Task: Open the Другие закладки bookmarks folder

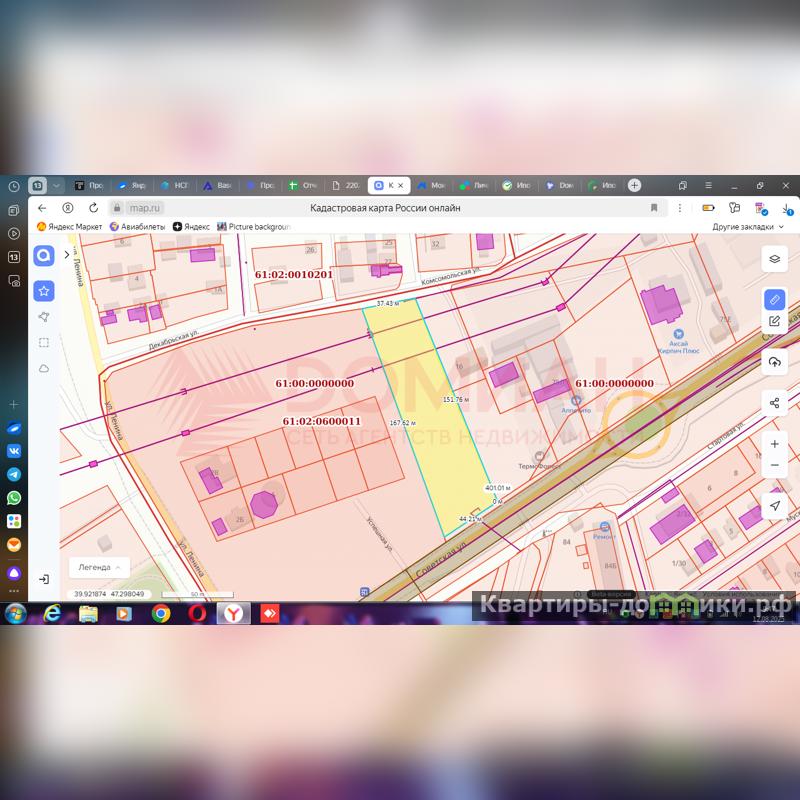Action: [748, 227]
